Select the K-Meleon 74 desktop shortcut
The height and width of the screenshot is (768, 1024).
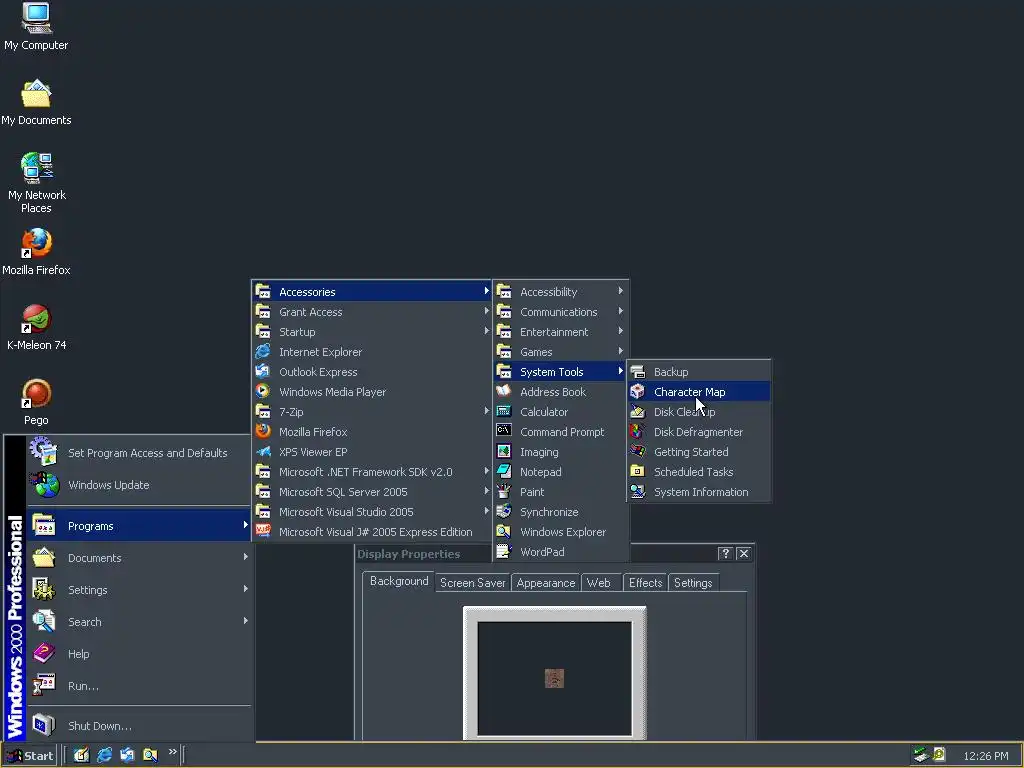click(x=36, y=327)
